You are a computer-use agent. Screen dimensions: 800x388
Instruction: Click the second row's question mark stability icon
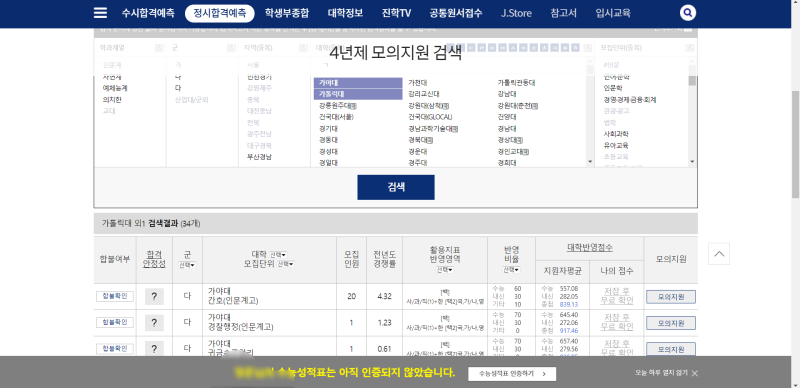tap(154, 323)
